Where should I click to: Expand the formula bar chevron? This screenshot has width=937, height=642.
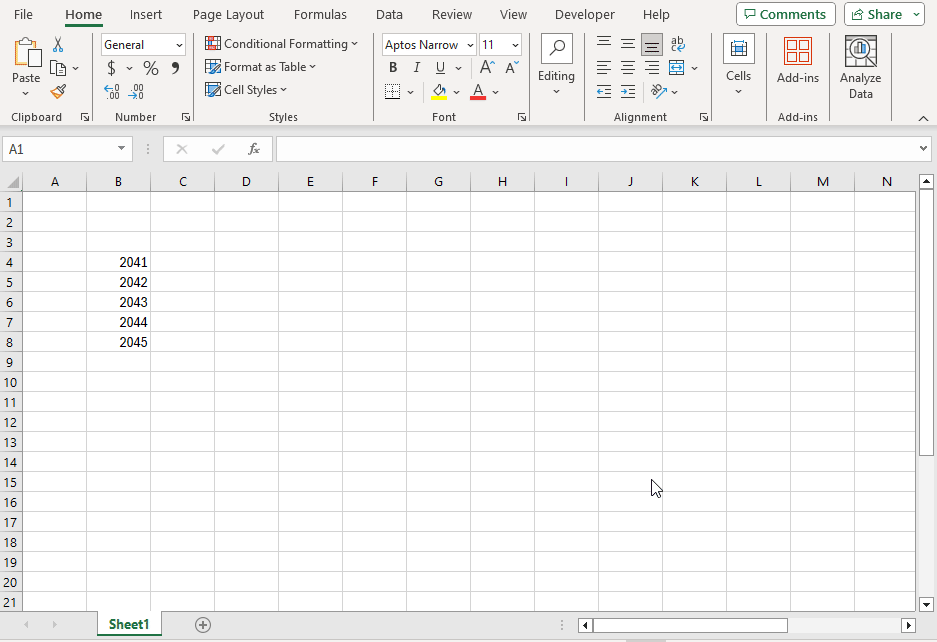tap(923, 148)
